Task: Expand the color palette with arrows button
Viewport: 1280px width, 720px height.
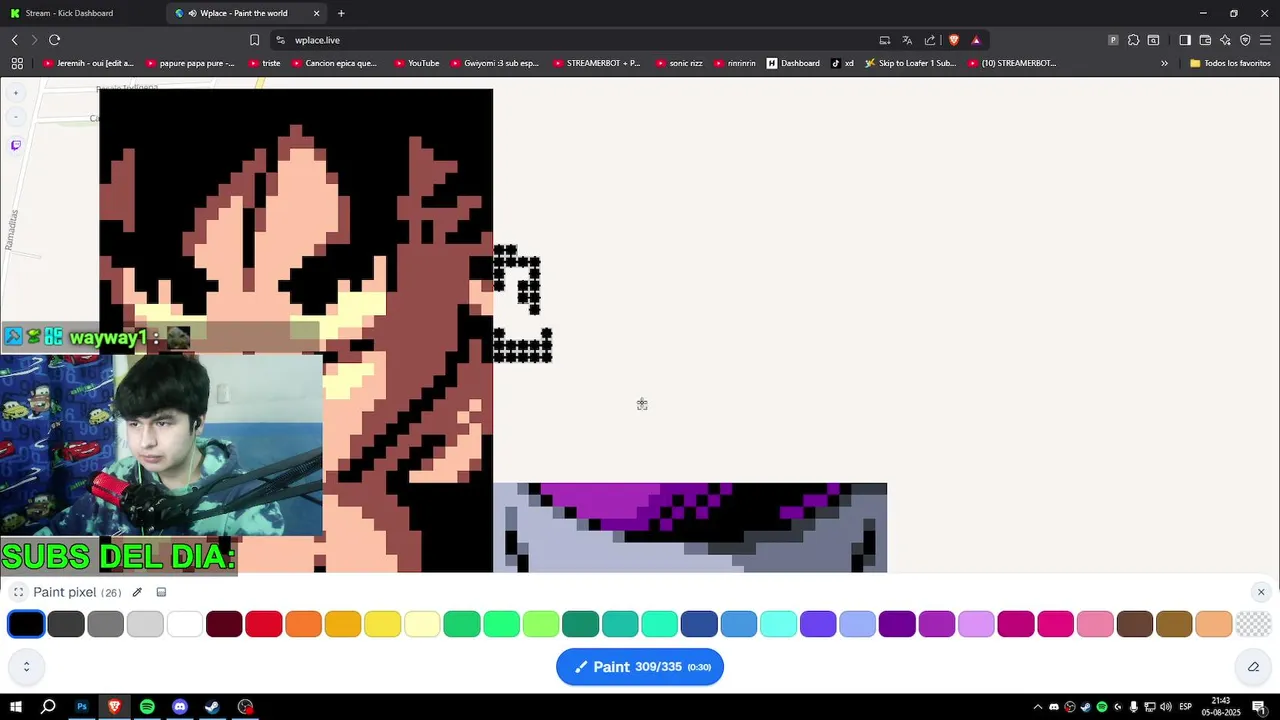Action: (x=26, y=667)
